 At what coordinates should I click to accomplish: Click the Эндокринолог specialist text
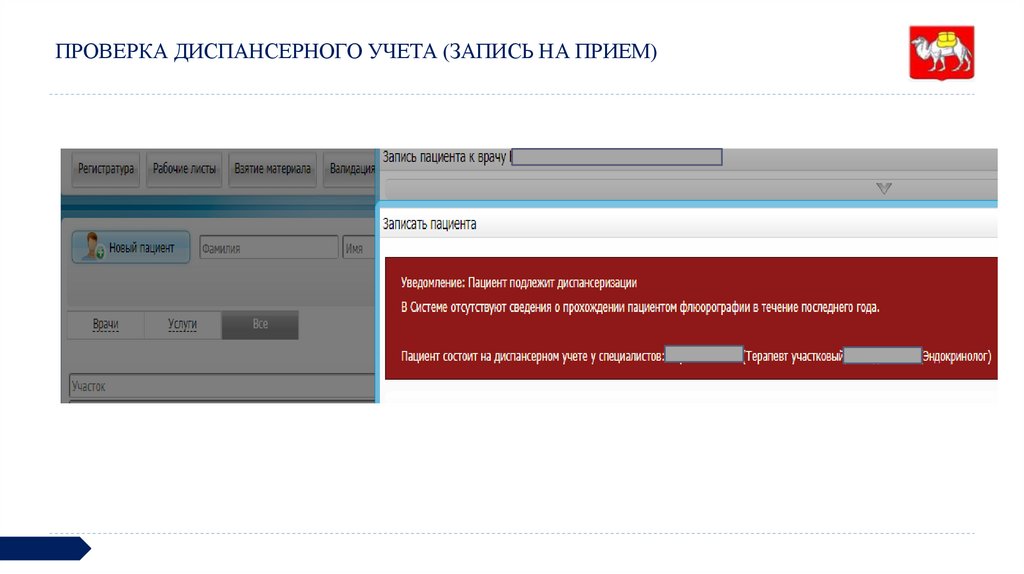click(957, 357)
